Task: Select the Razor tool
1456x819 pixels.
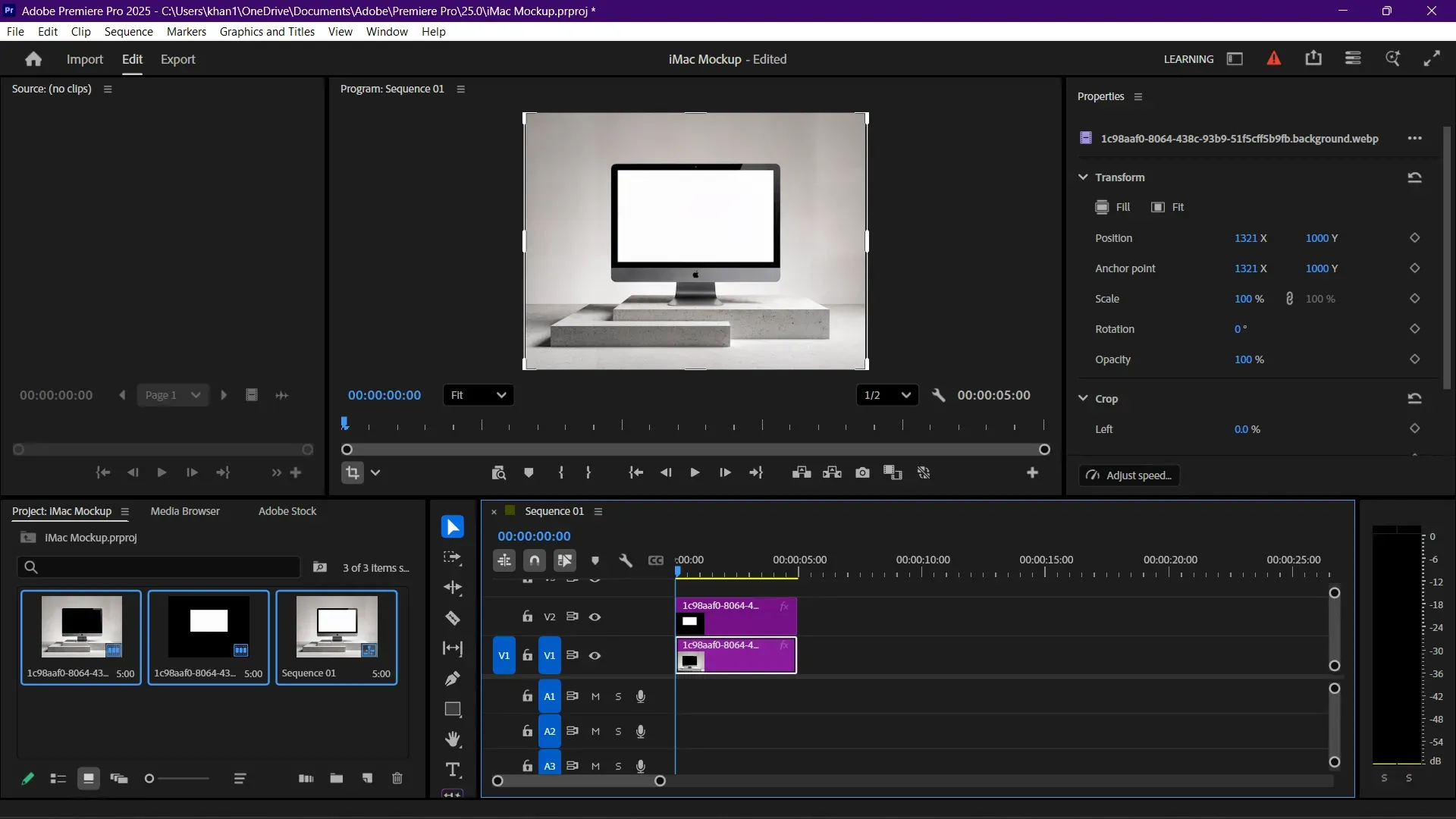Action: click(x=453, y=618)
